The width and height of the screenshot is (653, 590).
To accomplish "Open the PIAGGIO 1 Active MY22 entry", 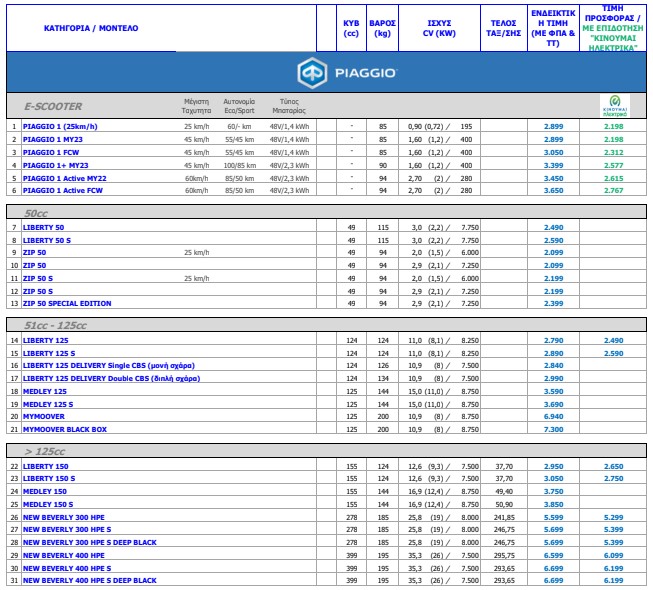I will [65, 178].
